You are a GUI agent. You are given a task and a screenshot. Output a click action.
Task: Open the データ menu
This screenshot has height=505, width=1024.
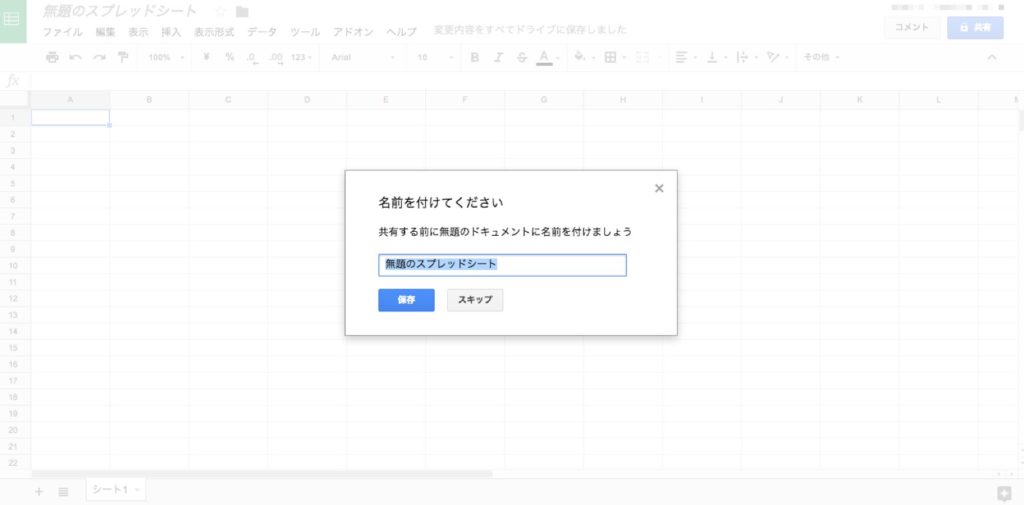[262, 31]
